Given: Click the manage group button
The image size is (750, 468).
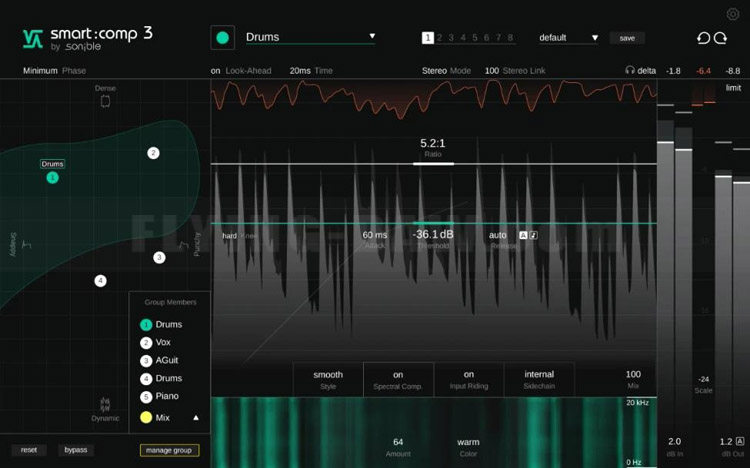Looking at the screenshot, I should pos(169,450).
